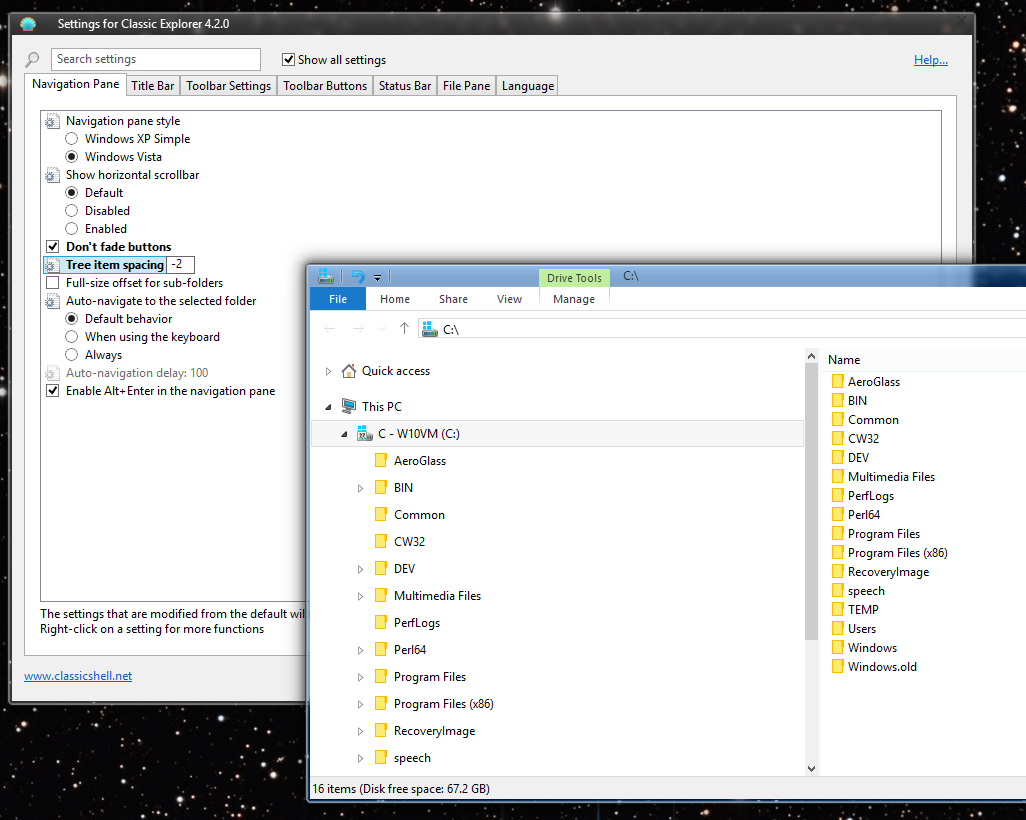Click the Common folder icon in file list

pos(838,419)
